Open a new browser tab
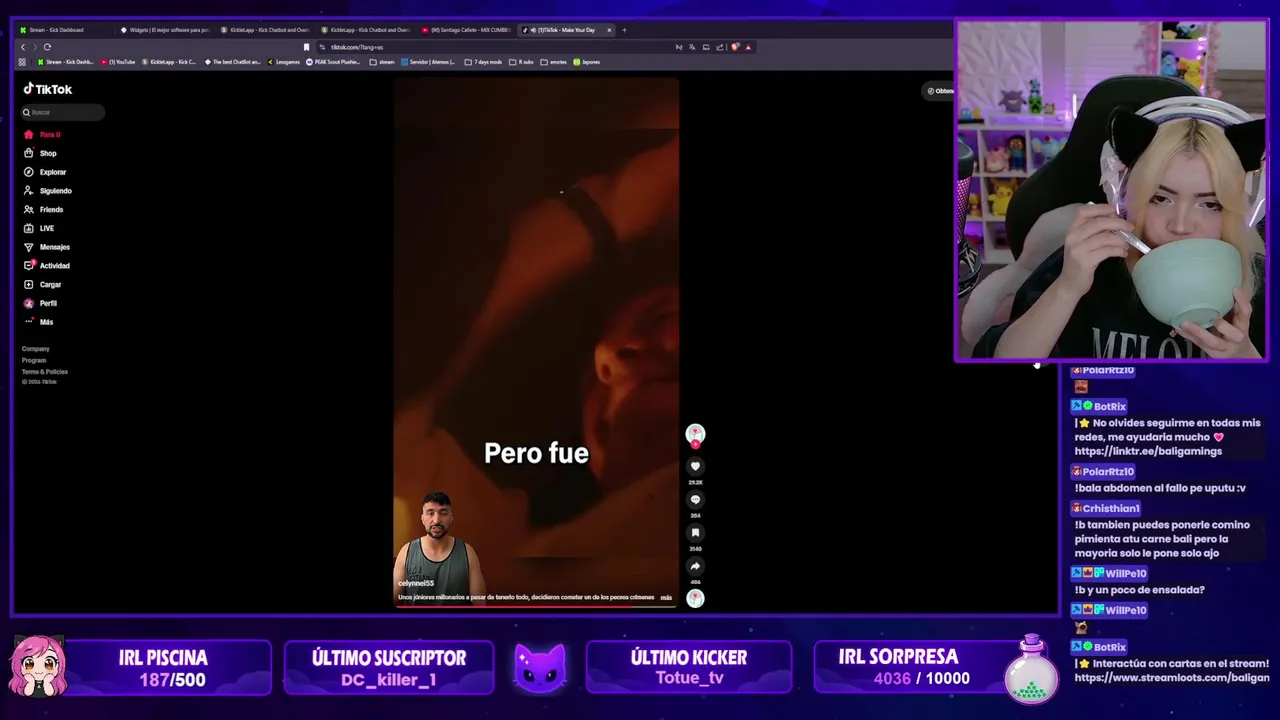This screenshot has width=1280, height=720. [624, 30]
